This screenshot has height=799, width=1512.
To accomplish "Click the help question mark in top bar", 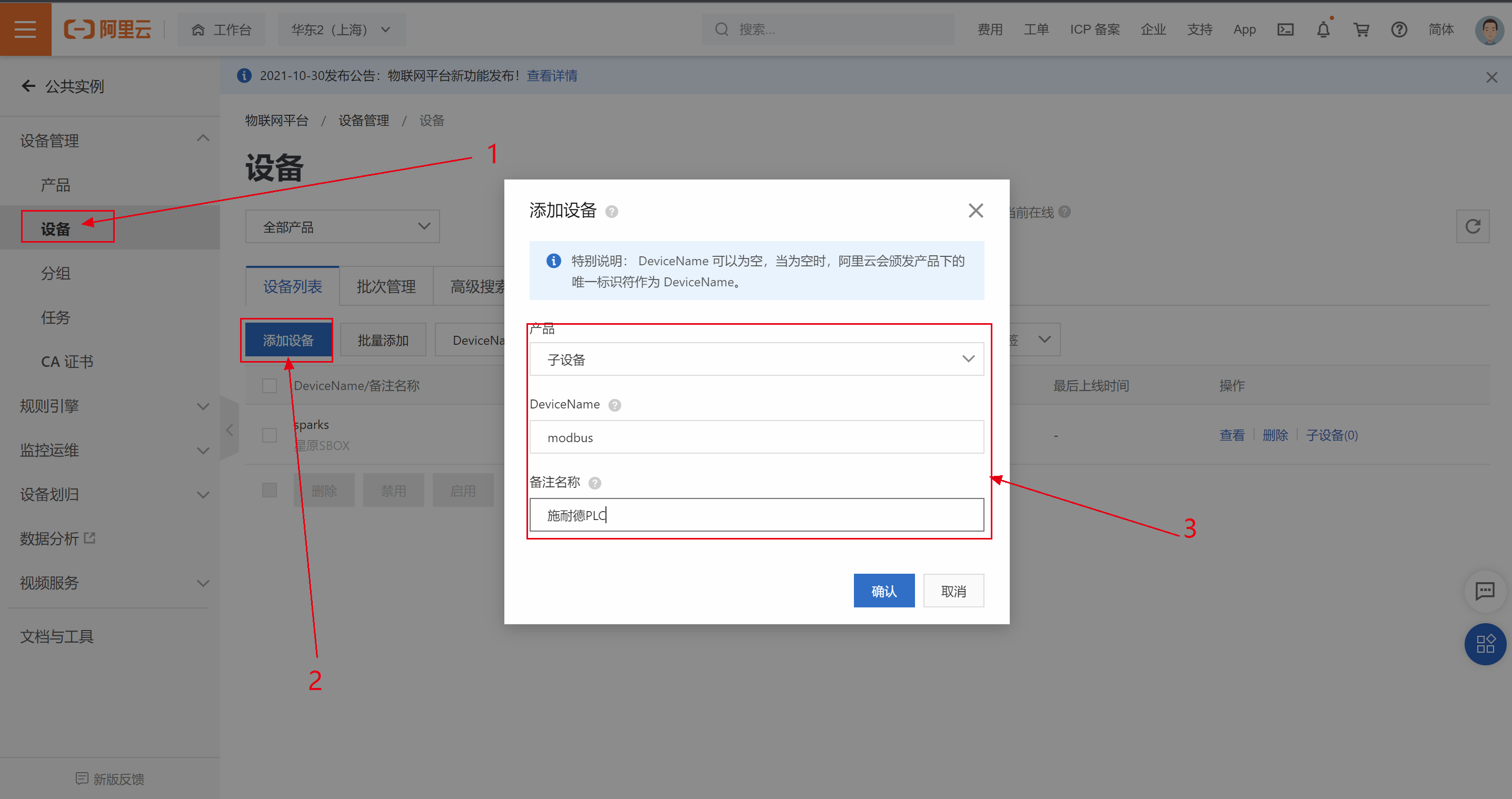I will tap(1399, 29).
